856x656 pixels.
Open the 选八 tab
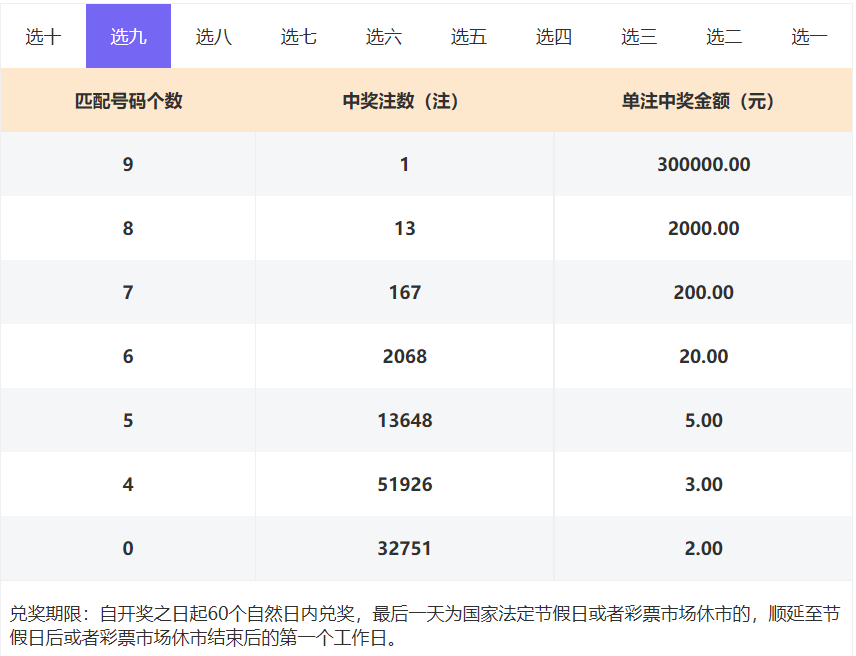213,37
